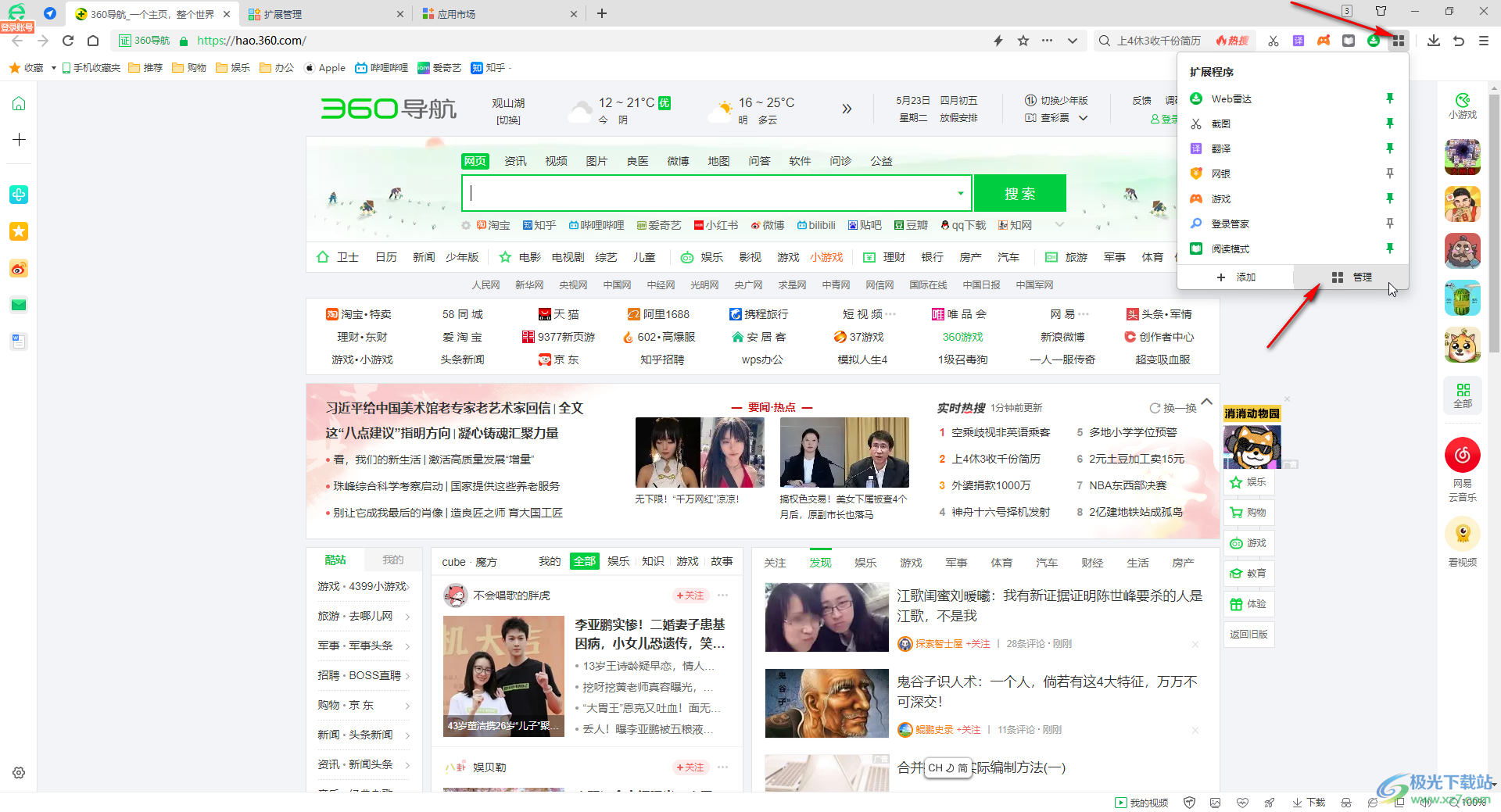Pin 登录管家 extension to toolbar

tap(1390, 224)
